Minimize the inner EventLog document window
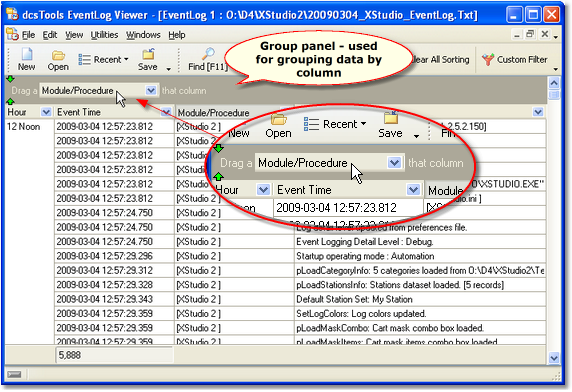The width and height of the screenshot is (572, 392). coord(517,35)
